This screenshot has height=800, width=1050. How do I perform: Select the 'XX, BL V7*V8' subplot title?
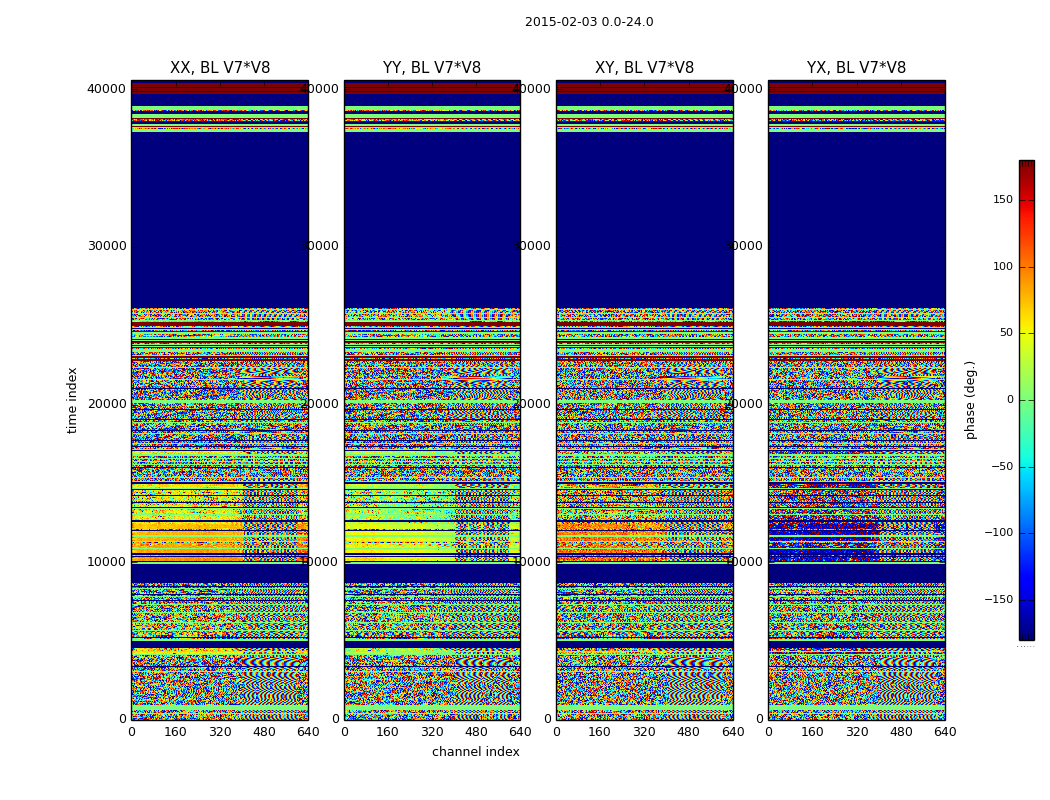pos(220,68)
